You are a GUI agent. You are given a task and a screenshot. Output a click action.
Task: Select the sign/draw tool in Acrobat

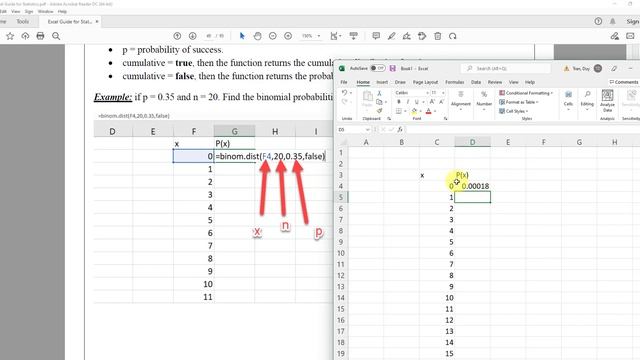coord(407,36)
